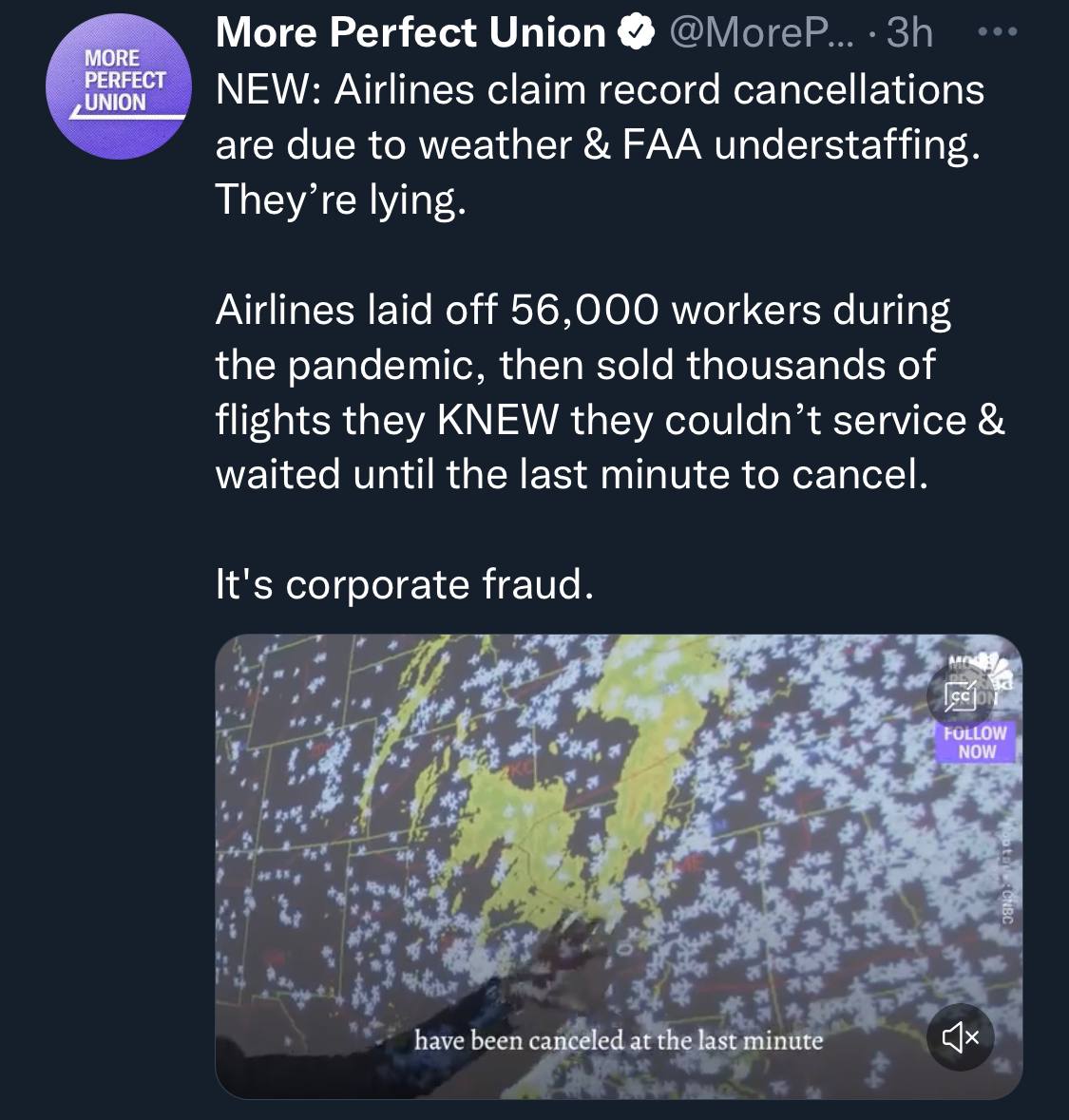Unmute the video with the speaker icon

[x=960, y=1037]
